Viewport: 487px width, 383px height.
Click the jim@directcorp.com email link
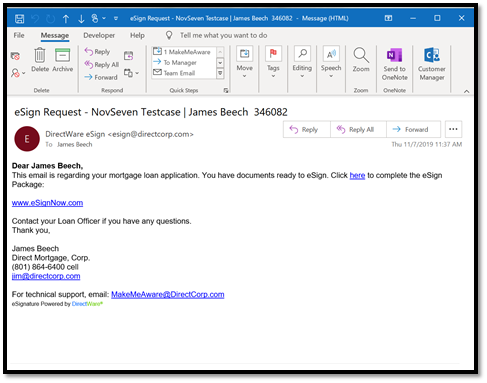46,276
